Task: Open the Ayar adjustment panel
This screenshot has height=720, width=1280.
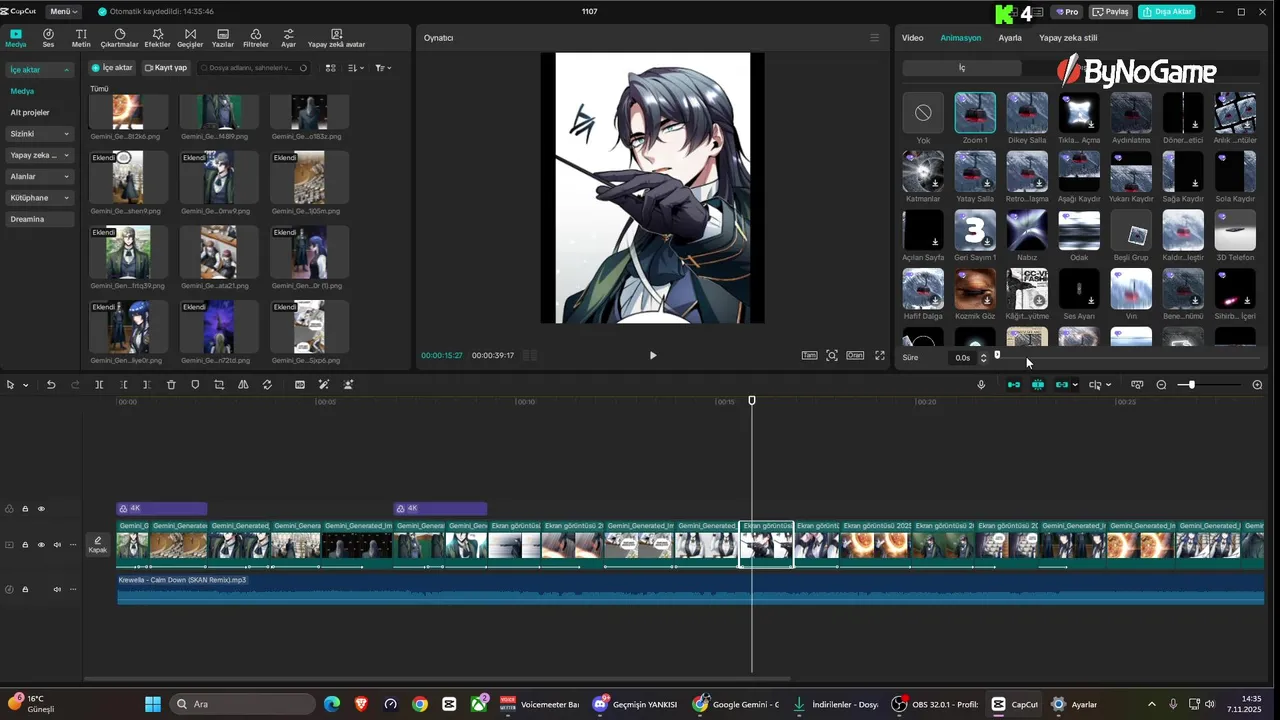Action: click(x=288, y=38)
